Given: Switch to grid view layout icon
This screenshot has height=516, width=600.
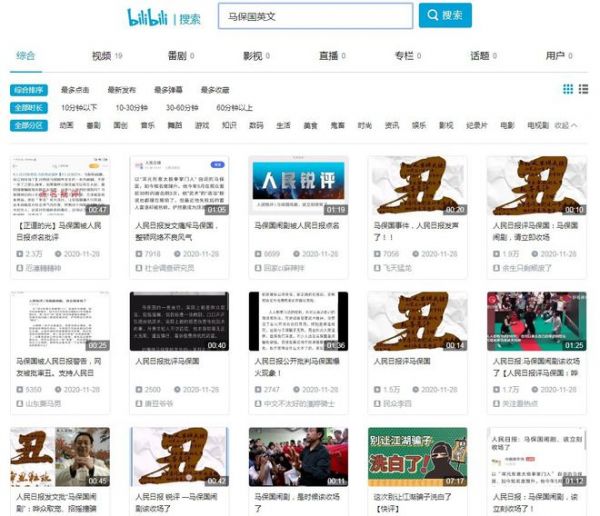Looking at the screenshot, I should click(568, 89).
